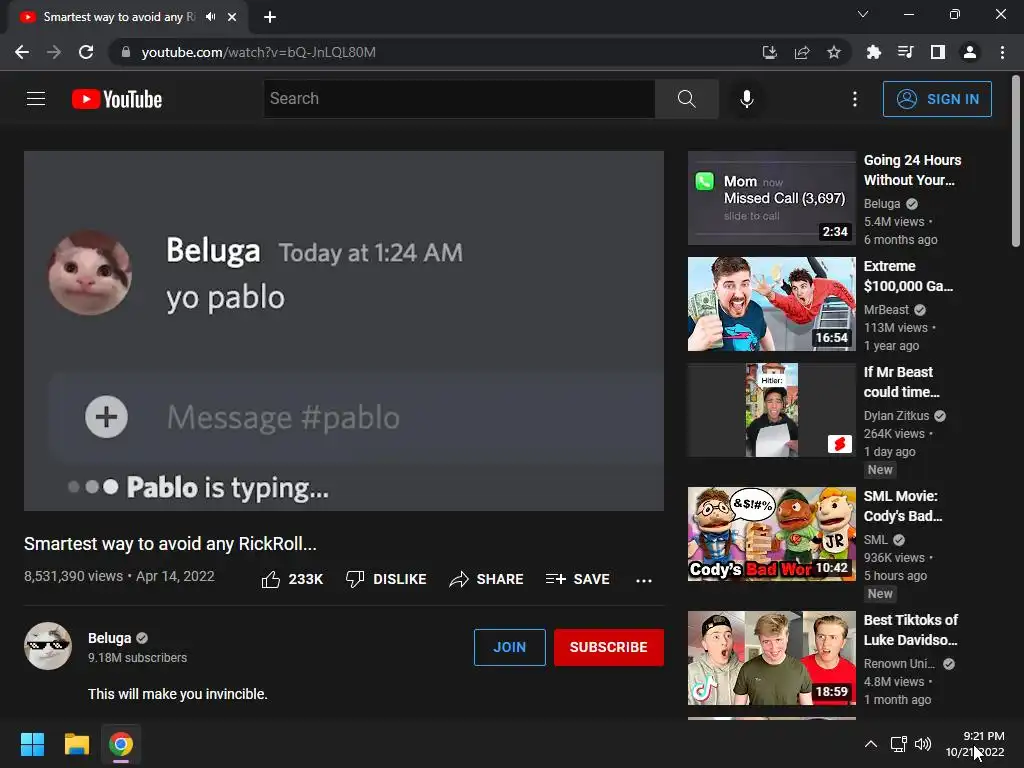
Task: Open a new browser tab
Action: coord(270,17)
